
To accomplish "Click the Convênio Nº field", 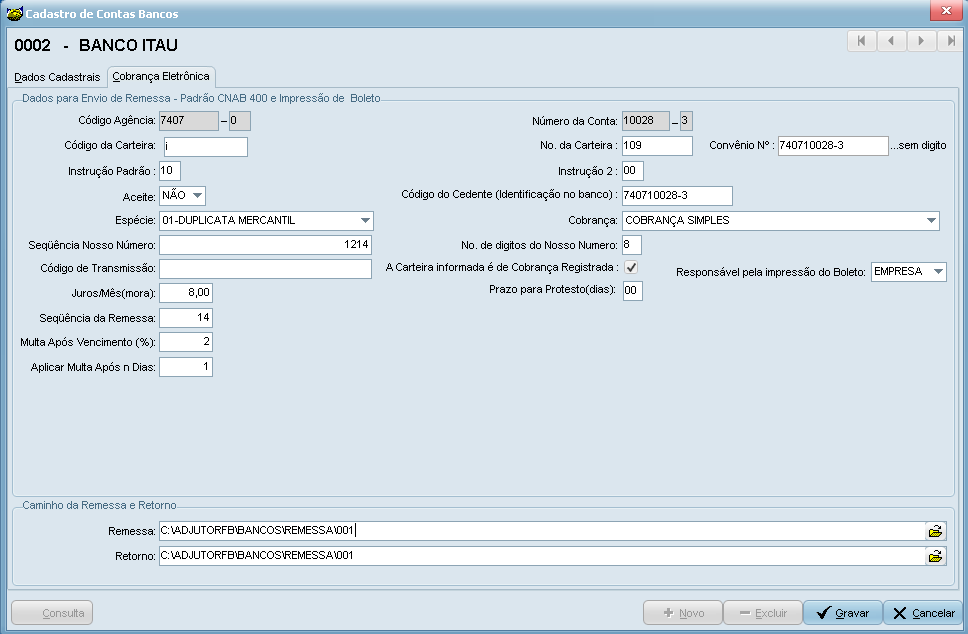I will (833, 146).
